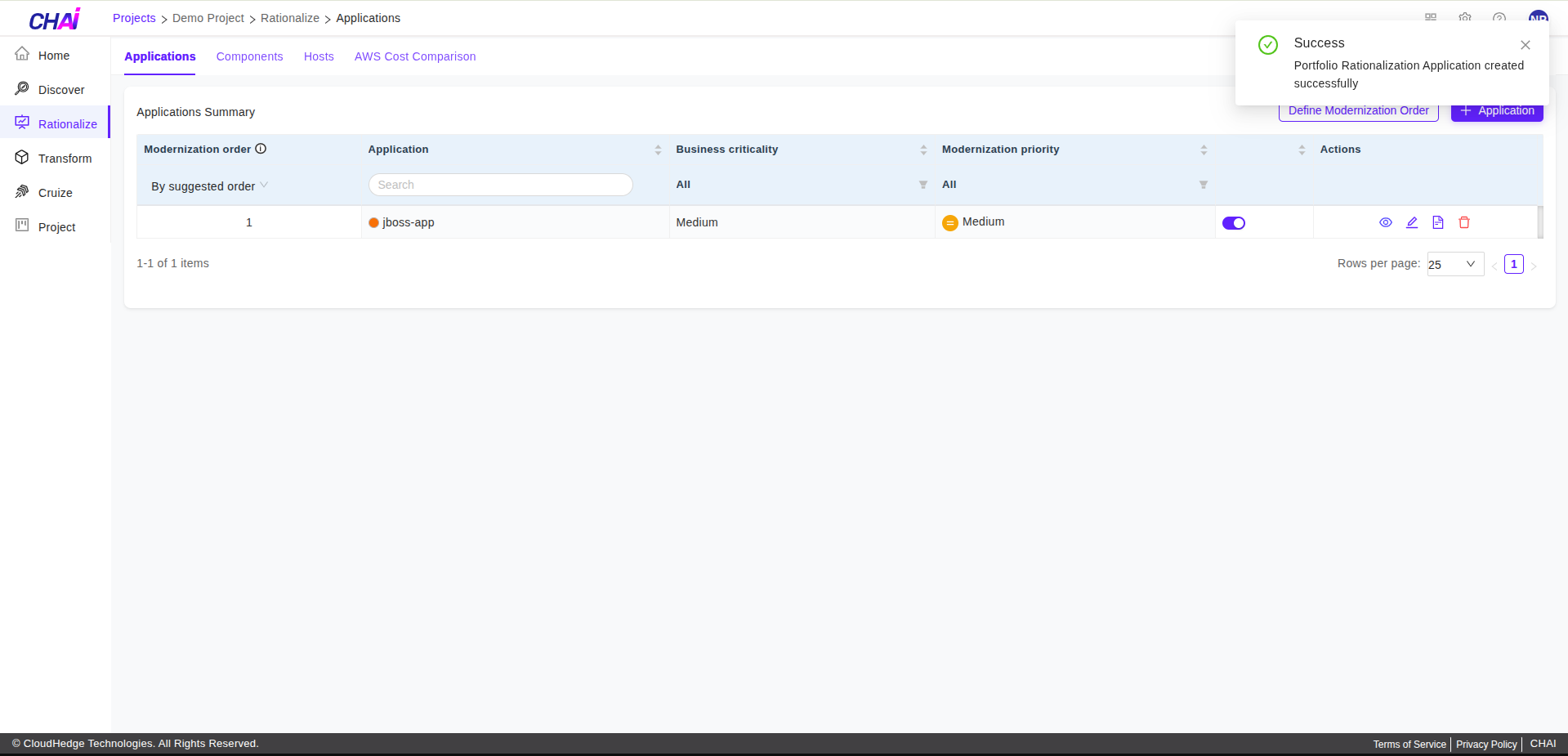
Task: Open the Cruize section in the sidebar
Action: [x=57, y=192]
